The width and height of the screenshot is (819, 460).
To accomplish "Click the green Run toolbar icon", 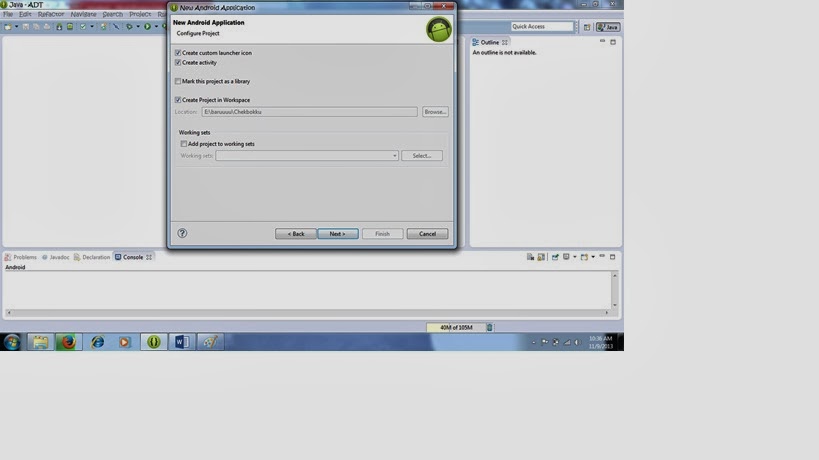I will (x=147, y=27).
